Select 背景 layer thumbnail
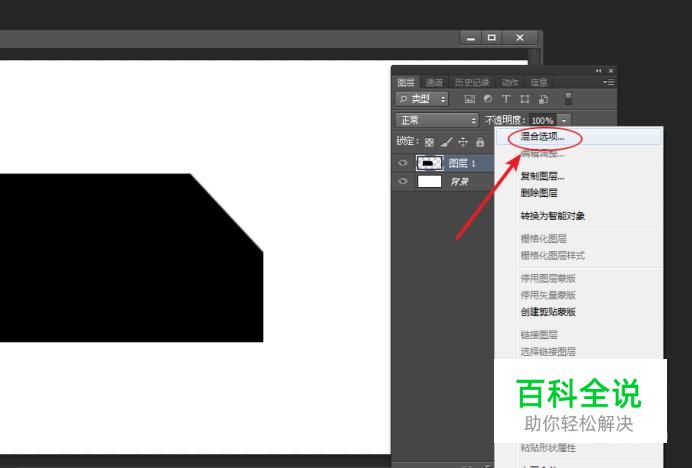This screenshot has width=692, height=468. point(429,181)
